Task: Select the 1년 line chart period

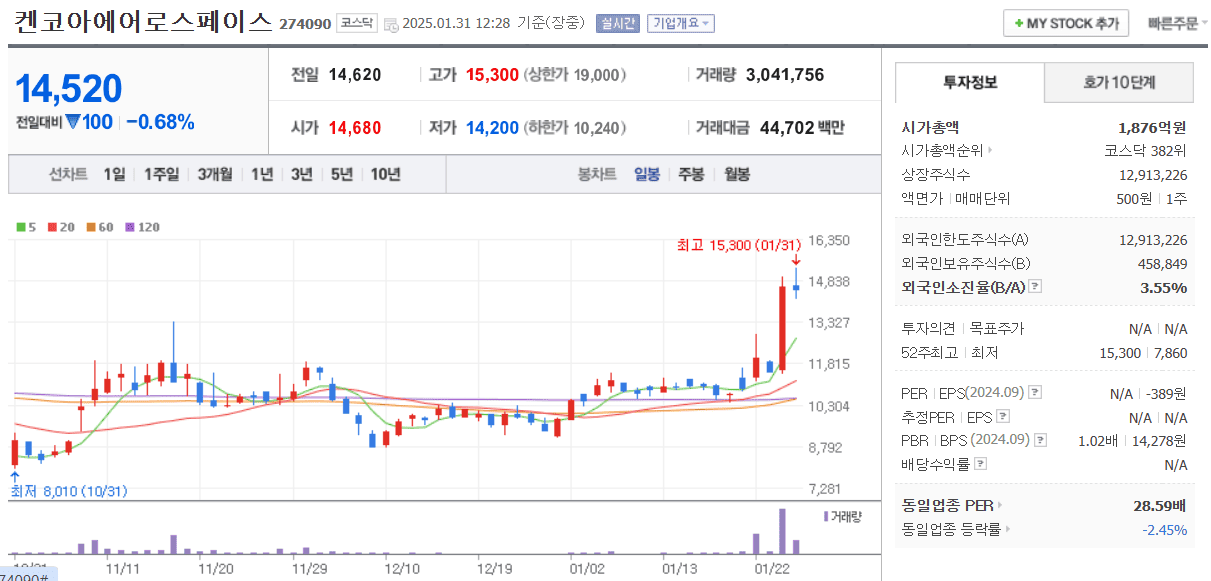Action: [x=262, y=174]
